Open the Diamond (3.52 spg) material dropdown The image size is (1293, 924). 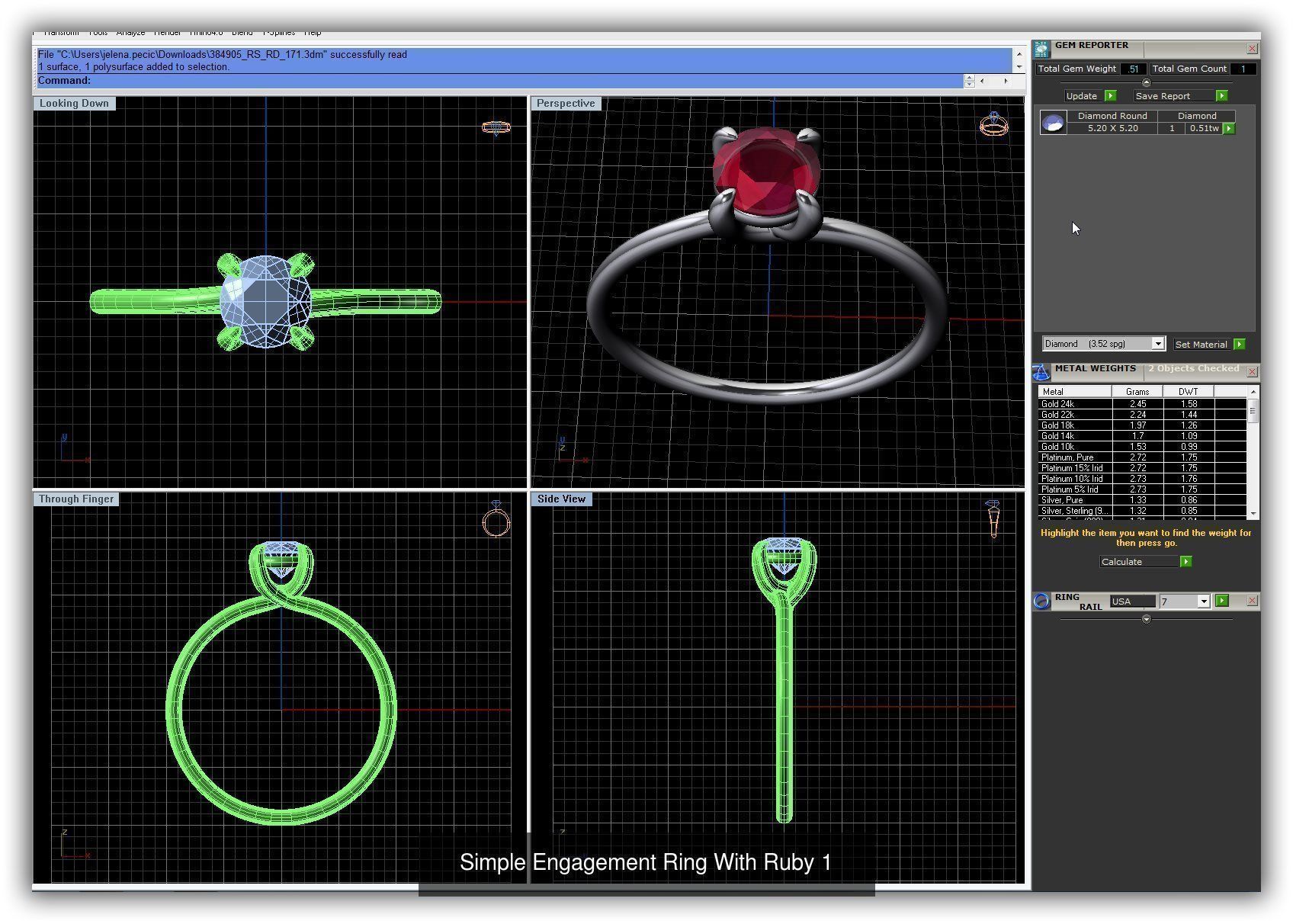[x=1157, y=344]
